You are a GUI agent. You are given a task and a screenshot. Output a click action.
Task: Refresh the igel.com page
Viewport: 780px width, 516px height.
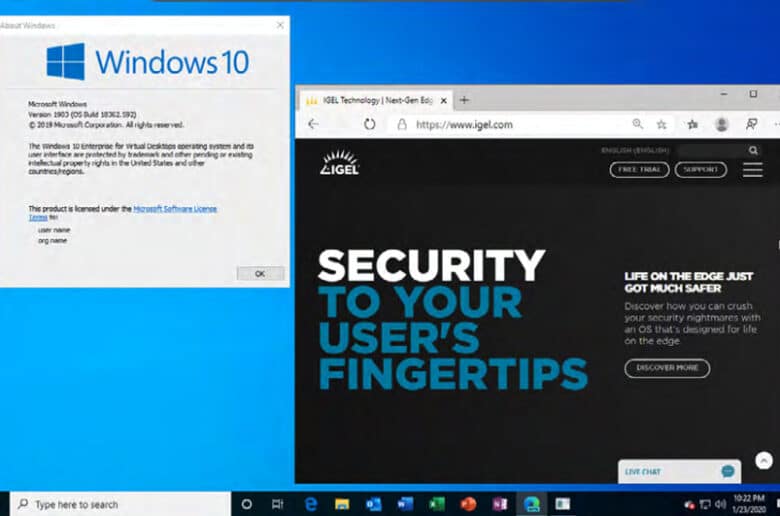click(x=369, y=124)
